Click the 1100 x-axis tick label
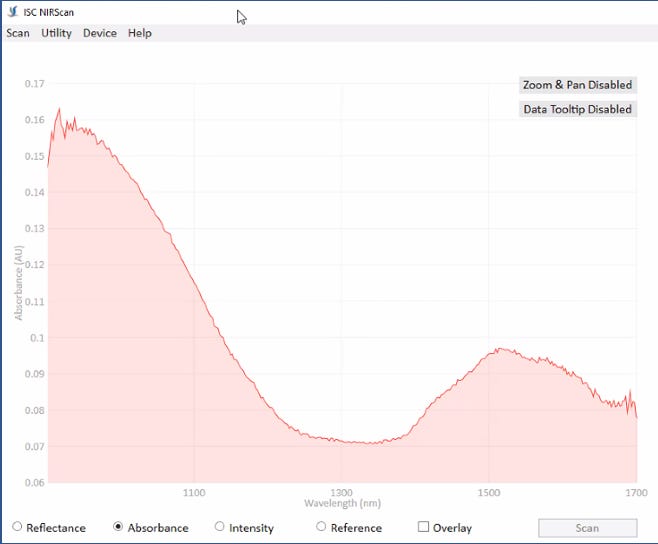Viewport: 658px width, 544px height. (x=194, y=492)
